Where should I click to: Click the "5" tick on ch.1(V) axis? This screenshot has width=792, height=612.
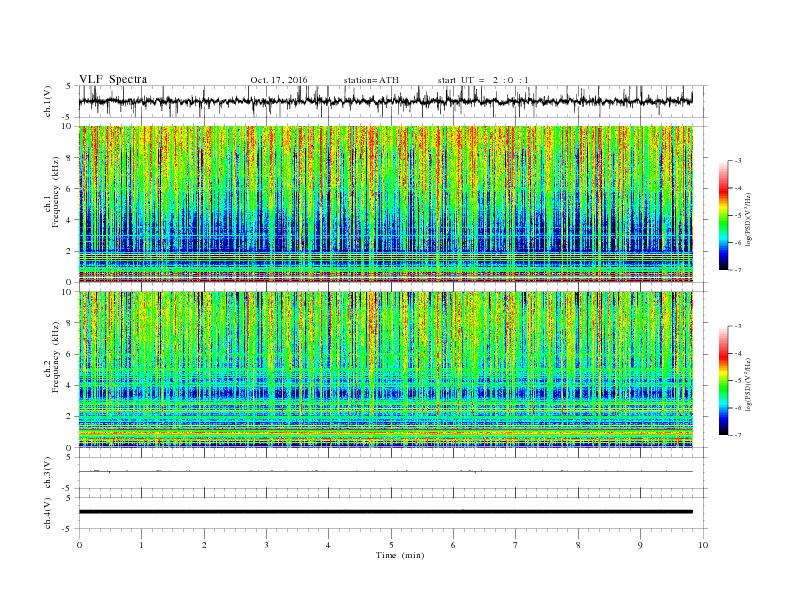pos(69,86)
